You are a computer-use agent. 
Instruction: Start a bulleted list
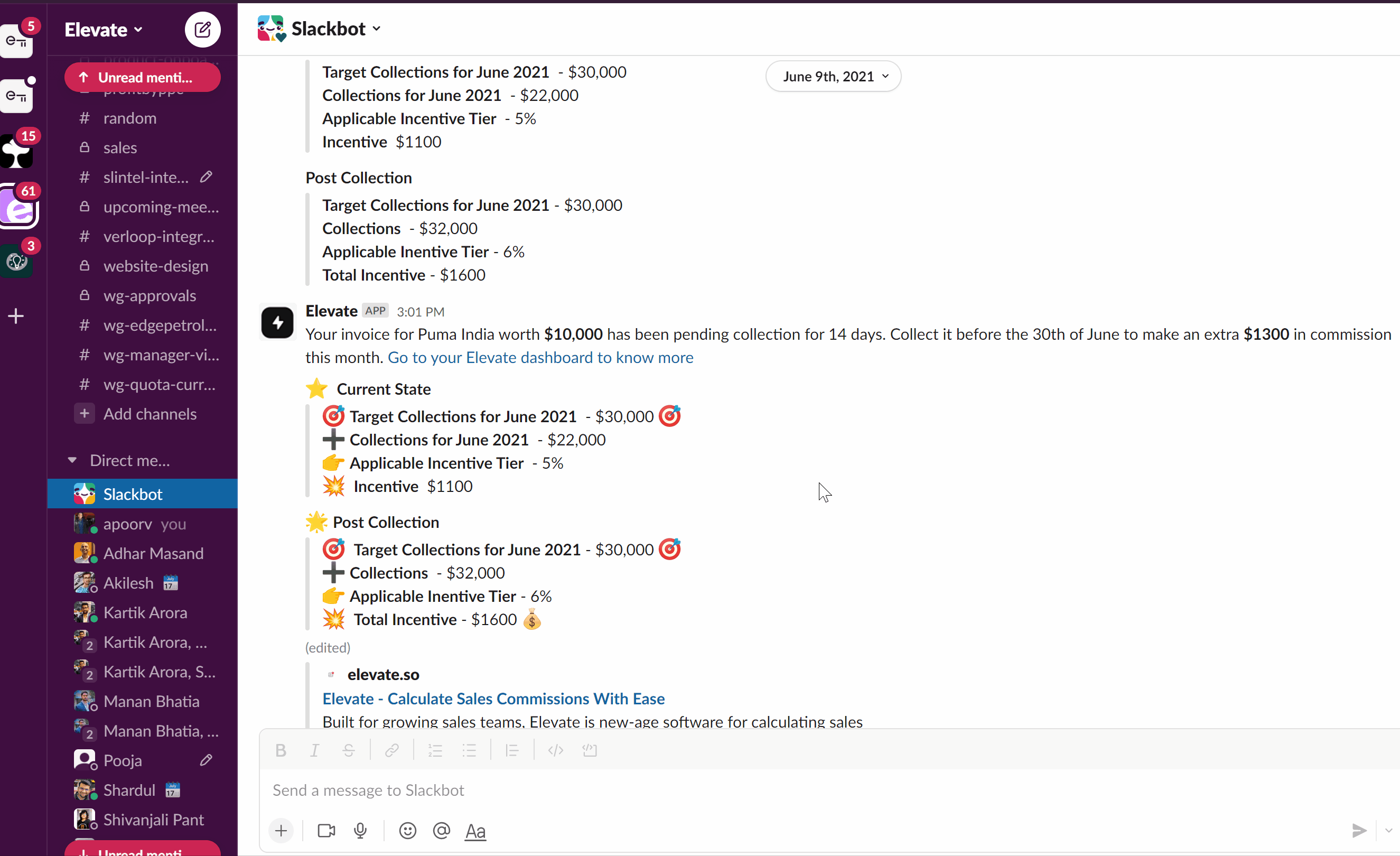coord(469,750)
